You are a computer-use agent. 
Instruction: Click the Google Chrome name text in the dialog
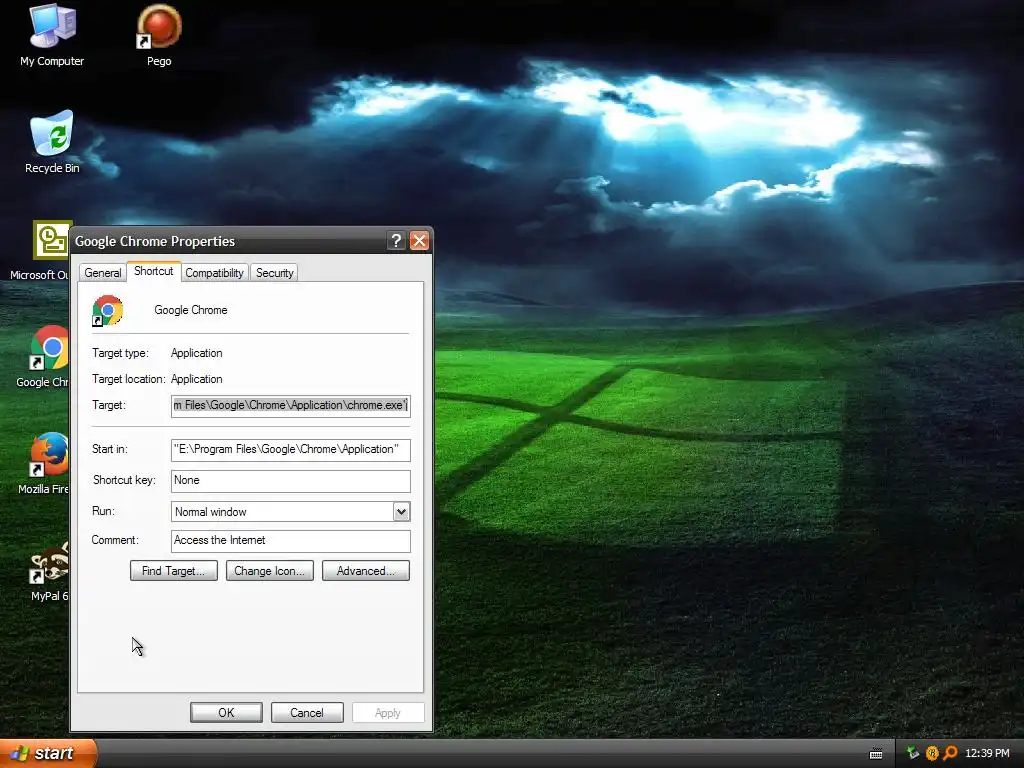(x=191, y=310)
